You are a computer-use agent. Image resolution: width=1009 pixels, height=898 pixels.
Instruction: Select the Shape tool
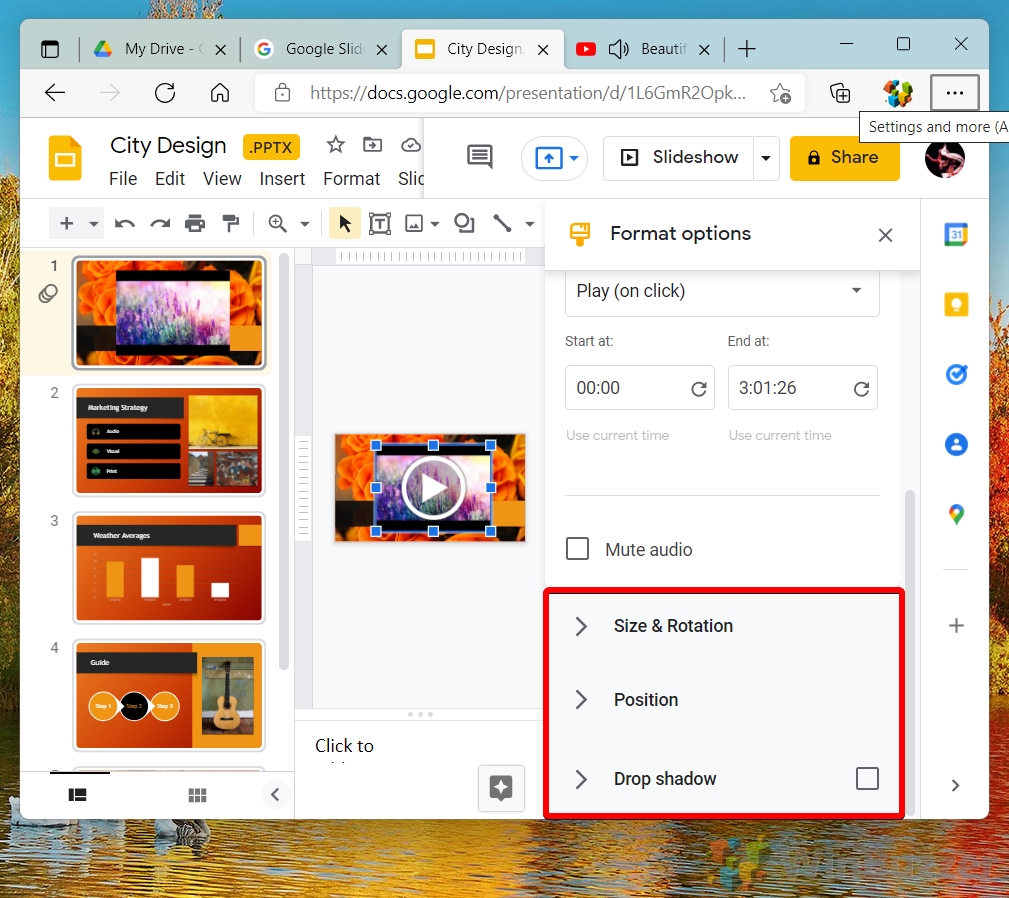[x=462, y=223]
